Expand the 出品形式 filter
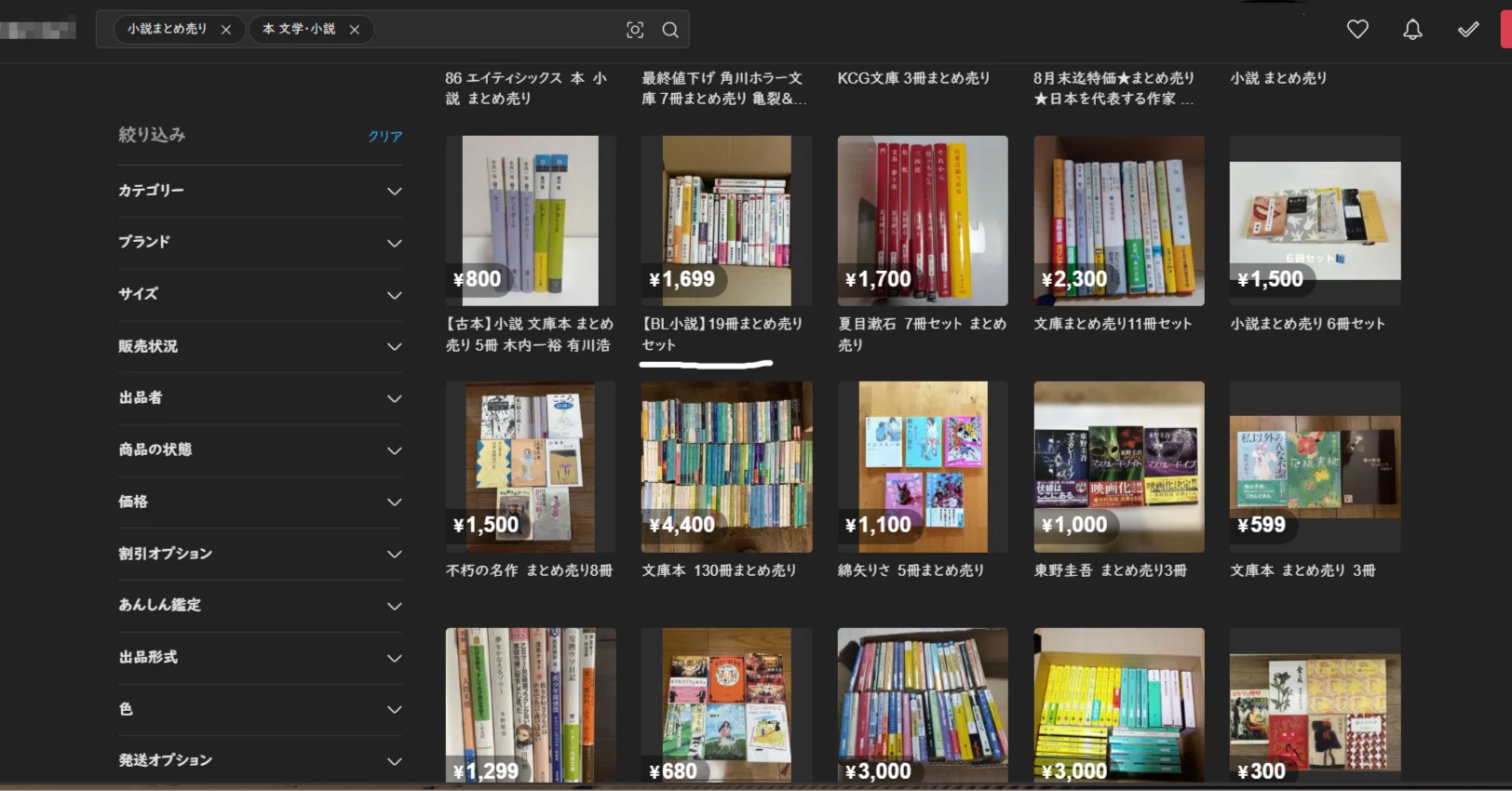This screenshot has height=791, width=1512. tap(261, 658)
